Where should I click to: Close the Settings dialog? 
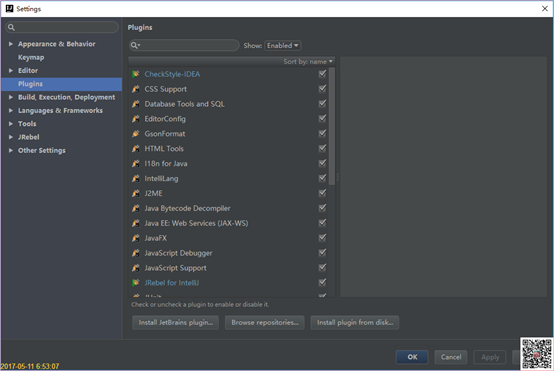(545, 8)
